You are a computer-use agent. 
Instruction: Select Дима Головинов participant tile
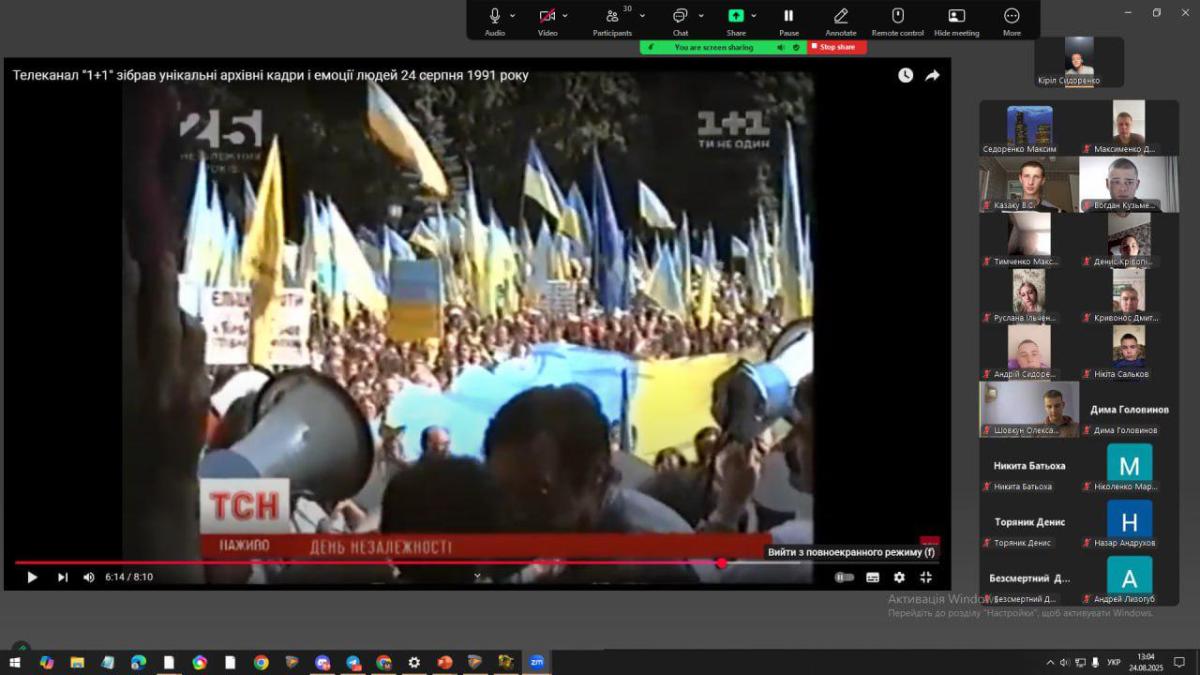click(1129, 409)
